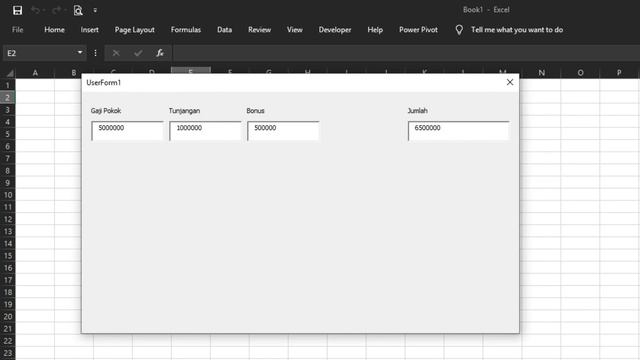640x360 pixels.
Task: Click the UserForm1 title bar text
Action: pos(104,82)
